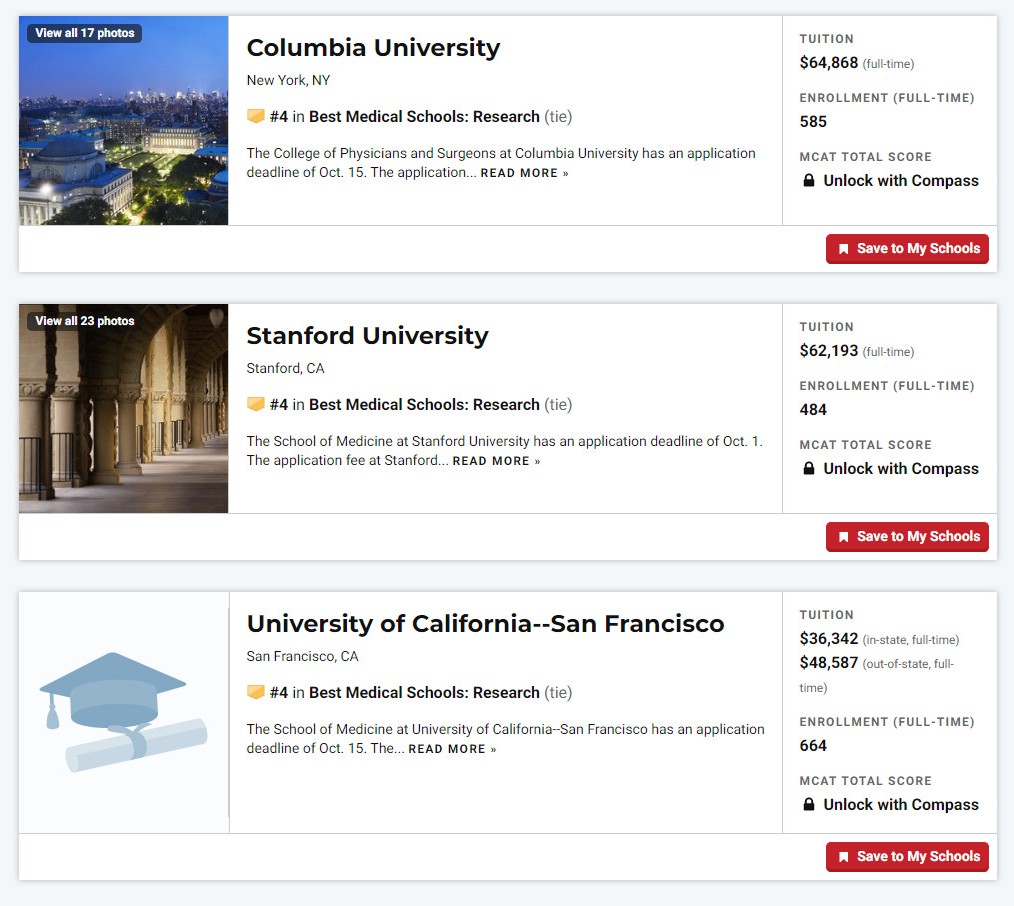1014x906 pixels.
Task: Click UCSF's Best Medical Schools: Research ranking link
Action: [424, 692]
